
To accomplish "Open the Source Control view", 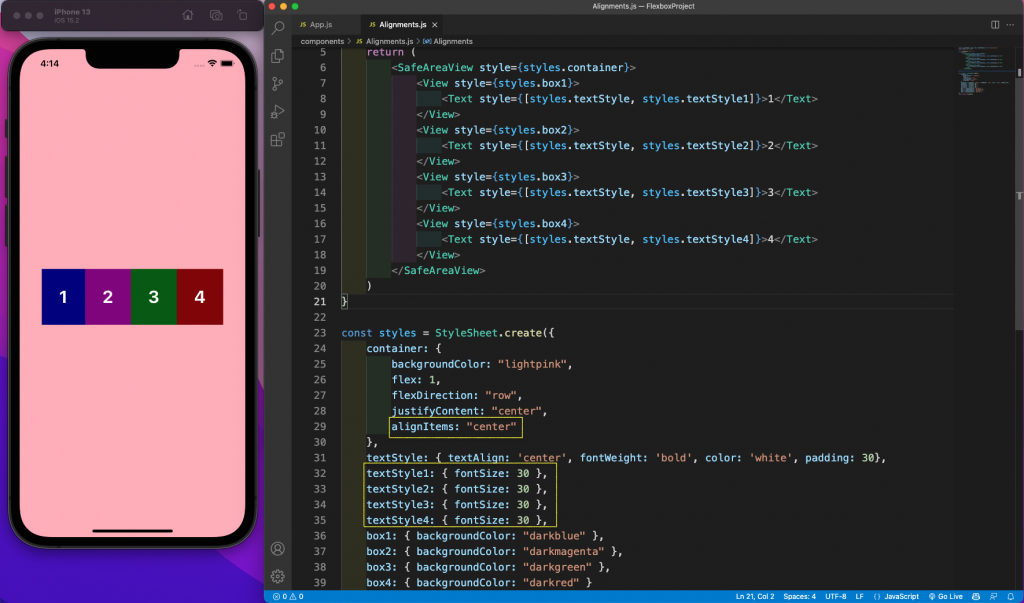I will (278, 84).
